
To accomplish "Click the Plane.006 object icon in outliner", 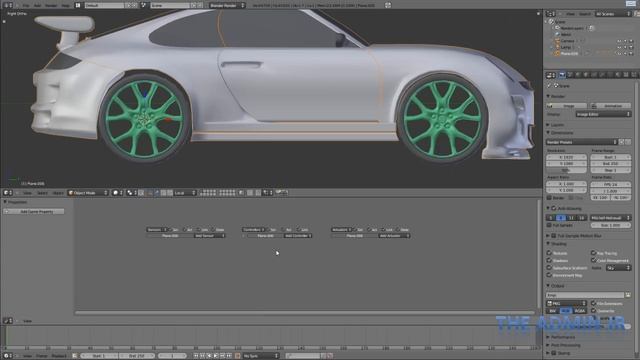I will tap(557, 53).
